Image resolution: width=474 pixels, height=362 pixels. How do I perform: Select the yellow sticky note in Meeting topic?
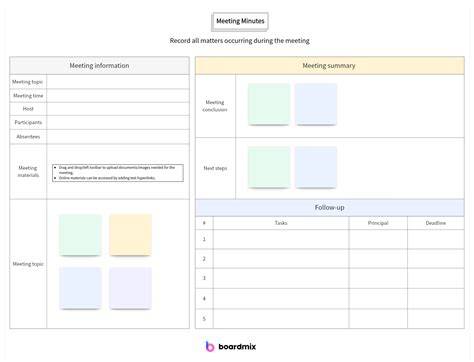point(130,235)
